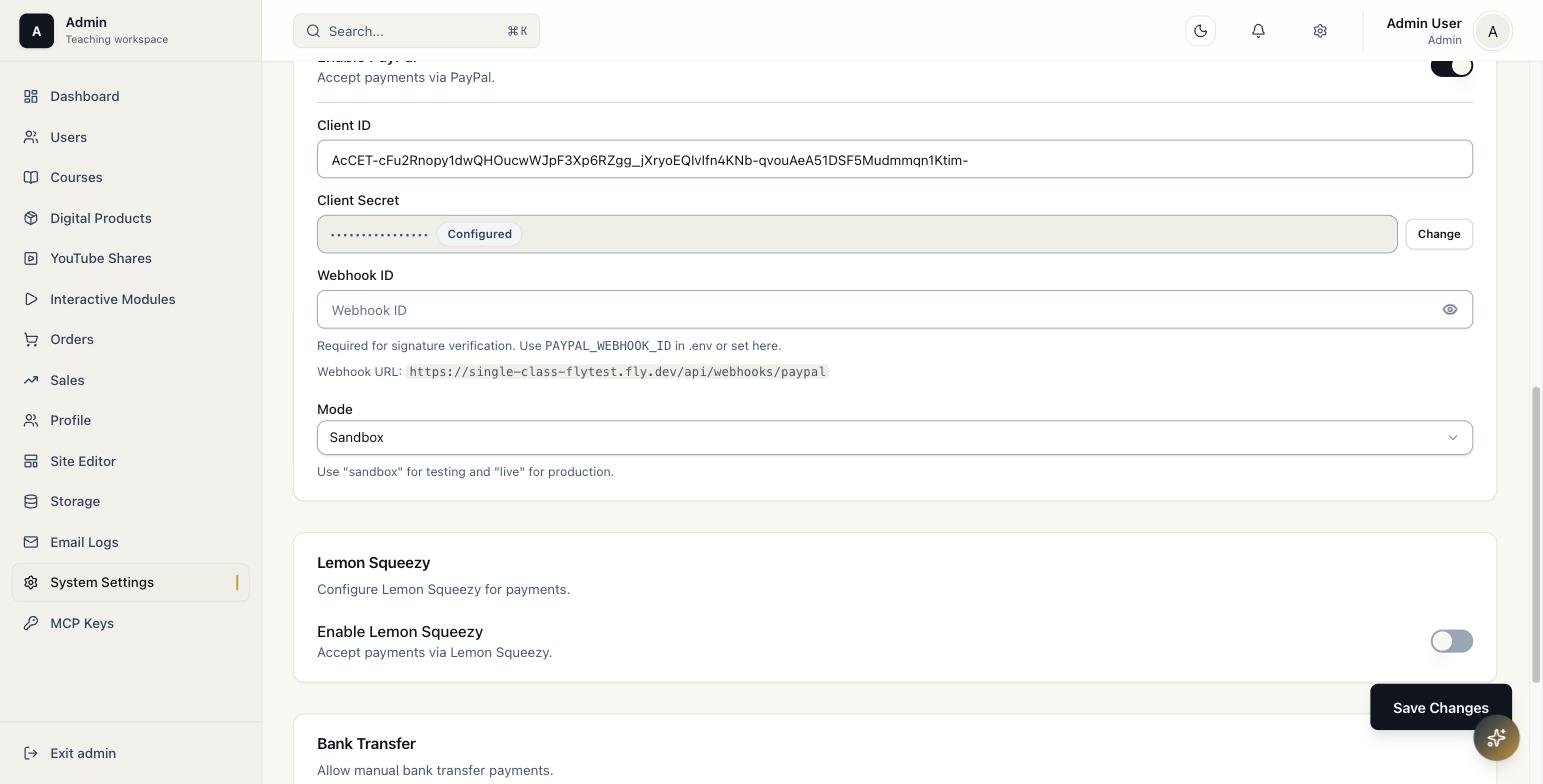Click the chevron in the Mode selector
This screenshot has height=784, width=1543.
click(1452, 438)
